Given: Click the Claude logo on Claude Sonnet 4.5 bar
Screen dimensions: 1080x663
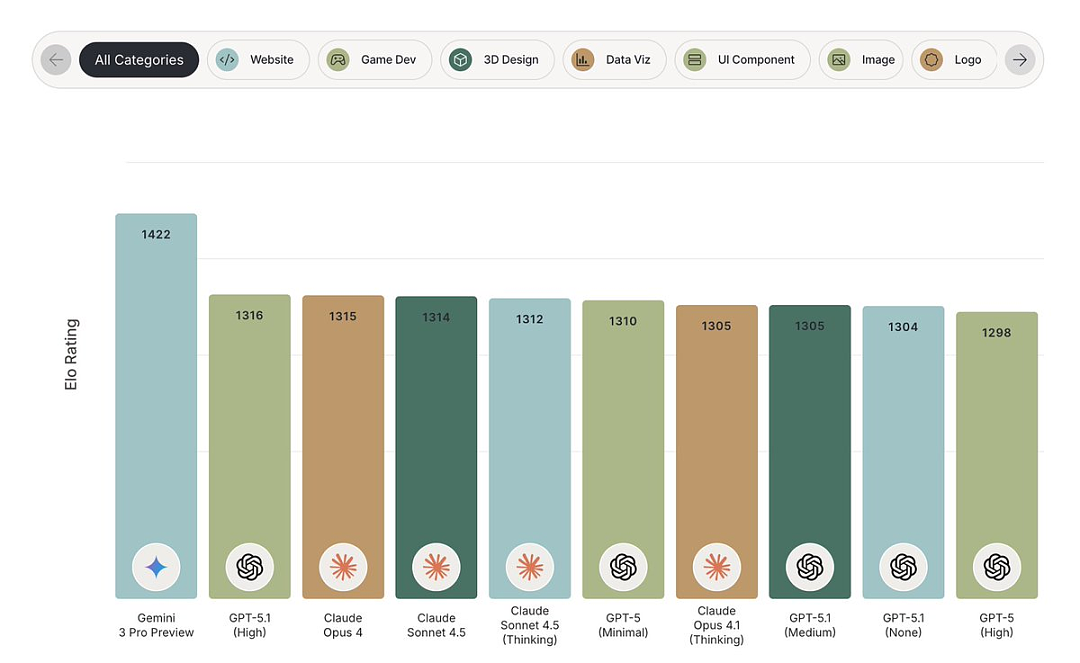Looking at the screenshot, I should tap(436, 567).
